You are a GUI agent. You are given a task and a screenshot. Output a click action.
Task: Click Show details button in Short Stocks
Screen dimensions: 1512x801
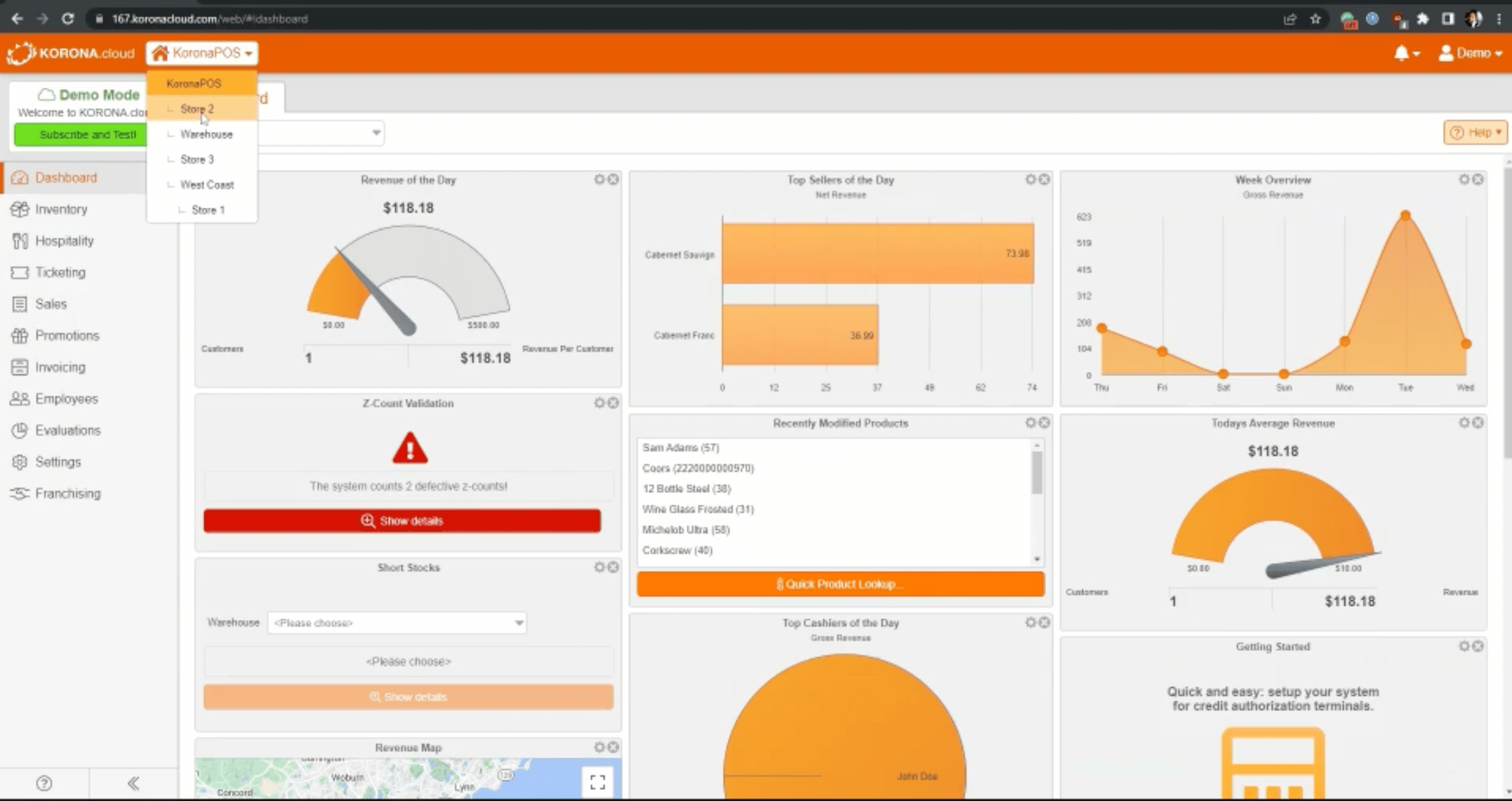[x=409, y=697]
